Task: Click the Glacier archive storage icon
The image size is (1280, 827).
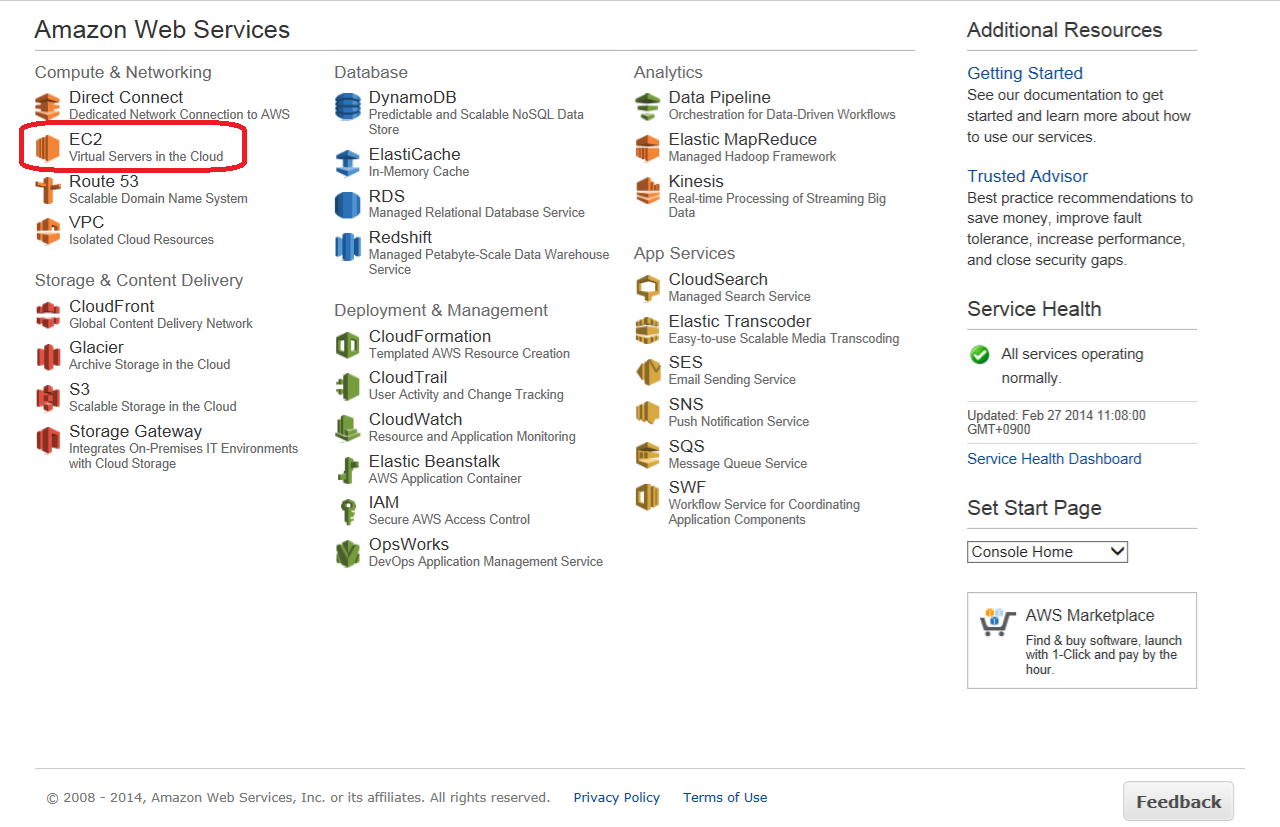Action: point(48,356)
